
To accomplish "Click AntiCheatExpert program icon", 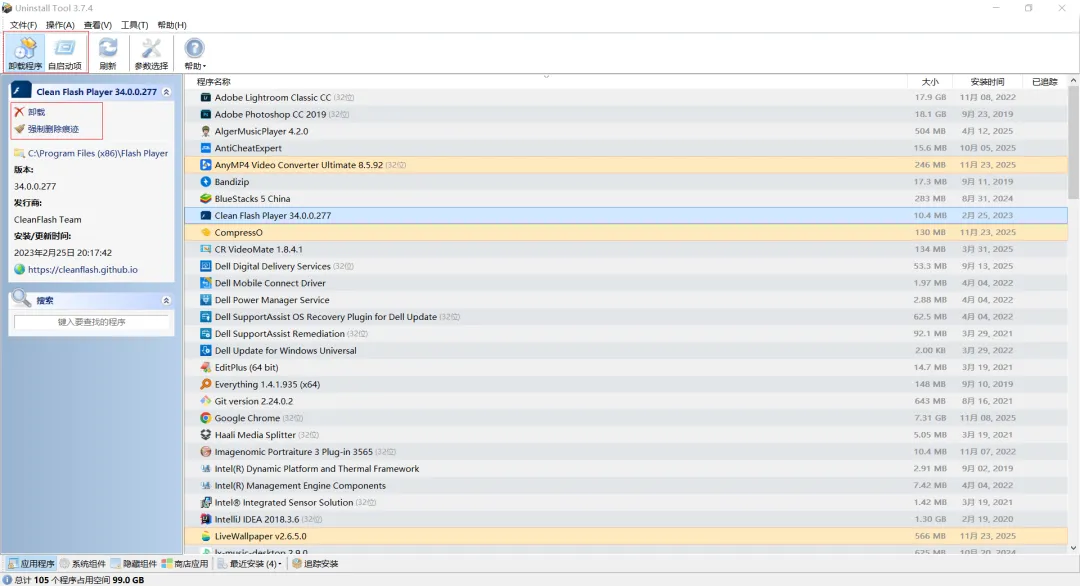I will point(205,148).
